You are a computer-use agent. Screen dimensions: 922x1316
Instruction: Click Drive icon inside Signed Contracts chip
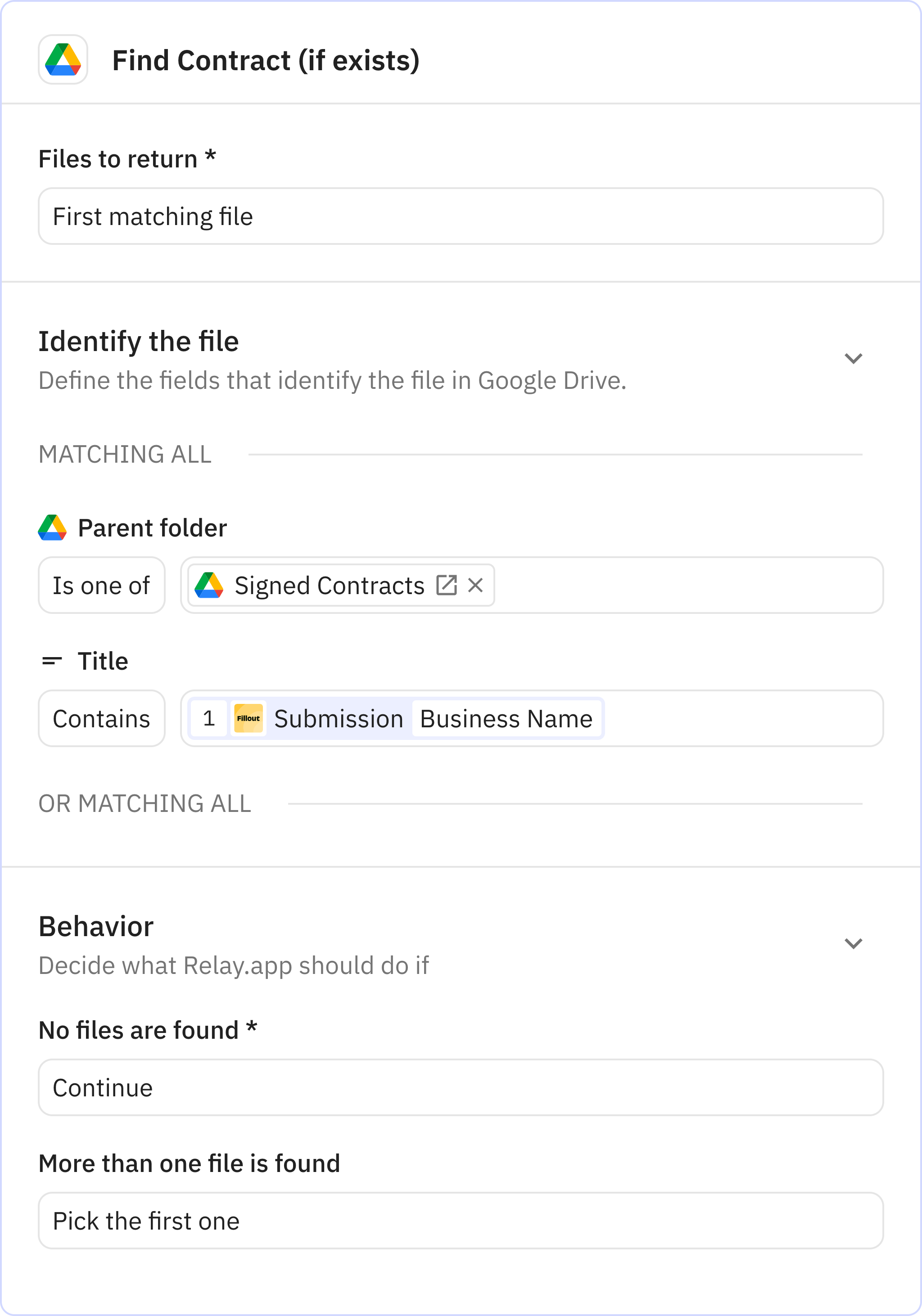(209, 585)
